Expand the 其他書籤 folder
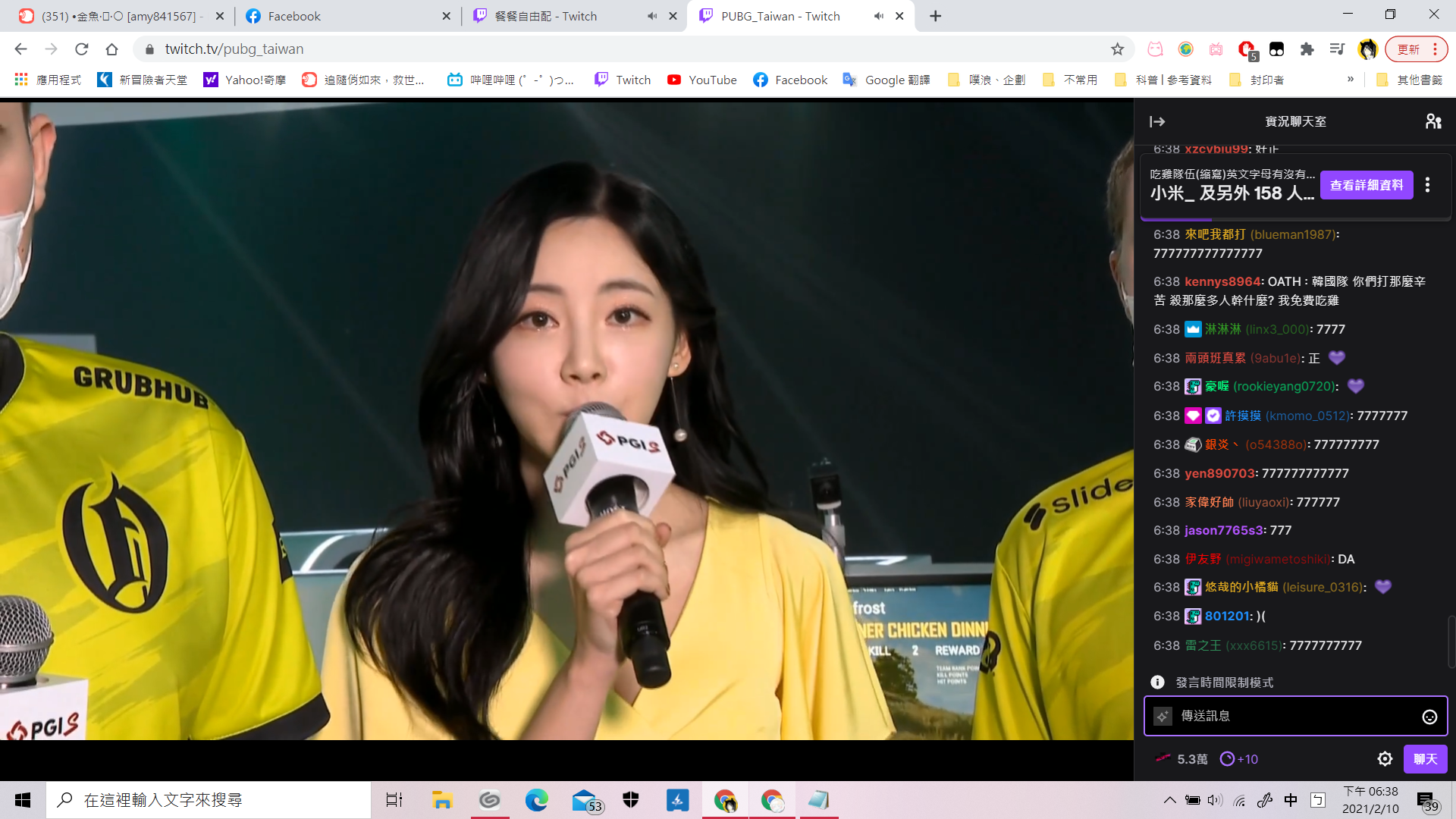This screenshot has height=819, width=1456. tap(1409, 80)
